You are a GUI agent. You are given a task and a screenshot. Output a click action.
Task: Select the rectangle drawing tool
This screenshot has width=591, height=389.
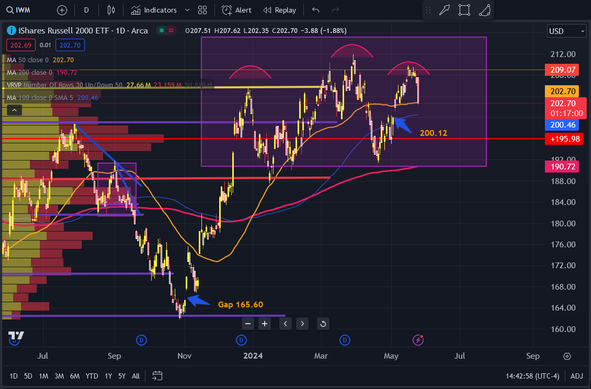point(464,10)
